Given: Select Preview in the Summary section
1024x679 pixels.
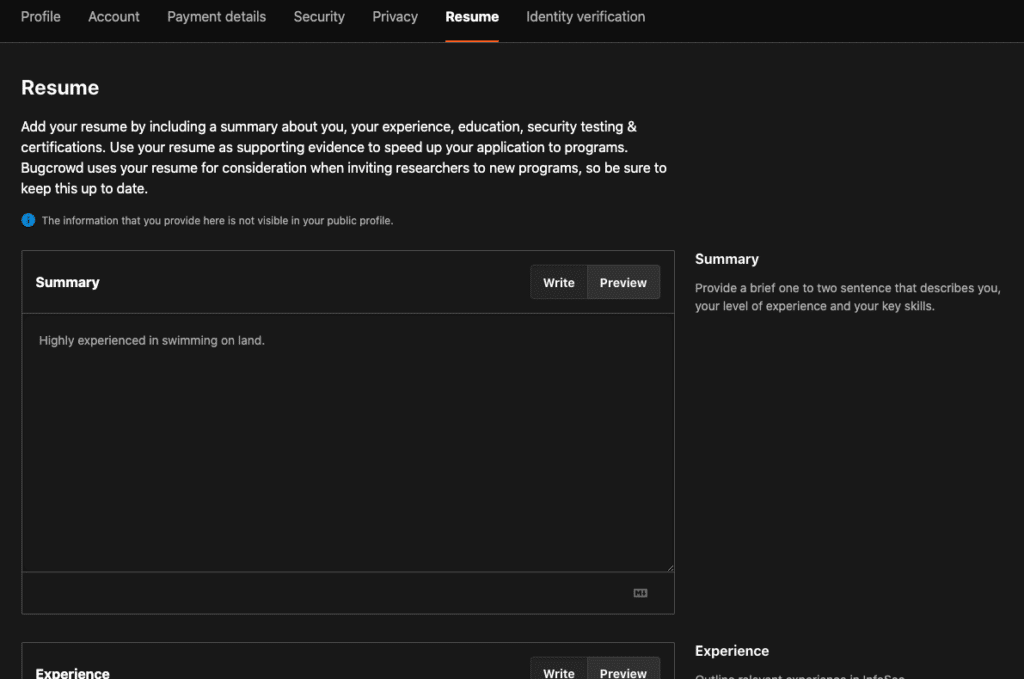Looking at the screenshot, I should pos(623,283).
